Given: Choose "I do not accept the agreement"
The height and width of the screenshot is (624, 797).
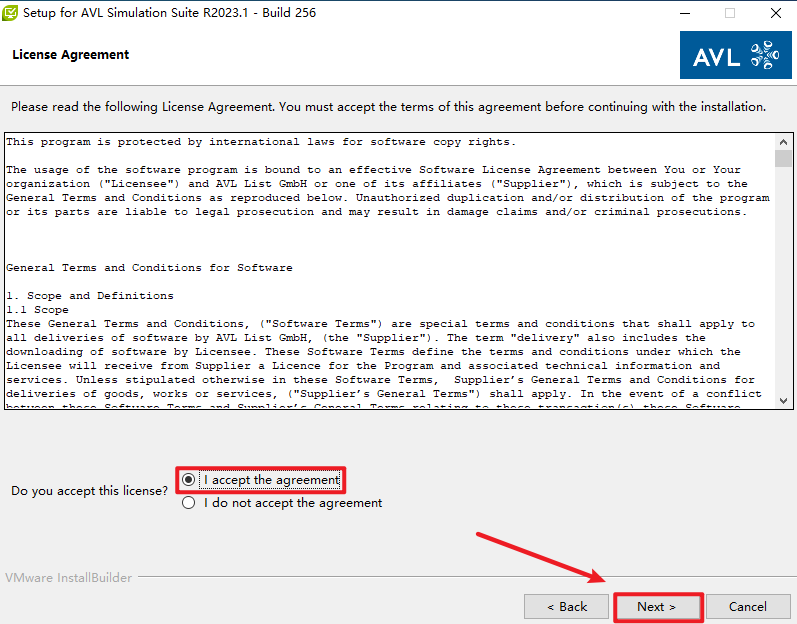Looking at the screenshot, I should pyautogui.click(x=189, y=503).
